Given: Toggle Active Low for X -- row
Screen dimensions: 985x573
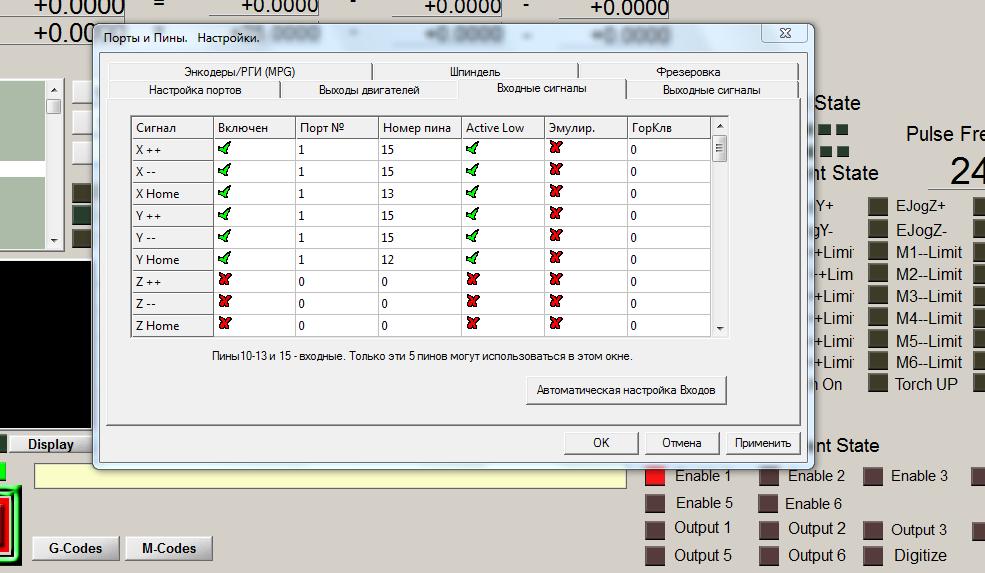Looking at the screenshot, I should click(x=472, y=170).
